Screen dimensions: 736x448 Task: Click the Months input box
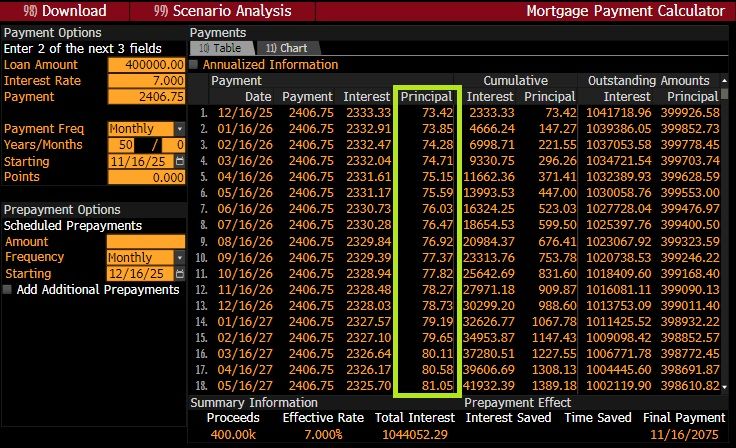pyautogui.click(x=169, y=146)
